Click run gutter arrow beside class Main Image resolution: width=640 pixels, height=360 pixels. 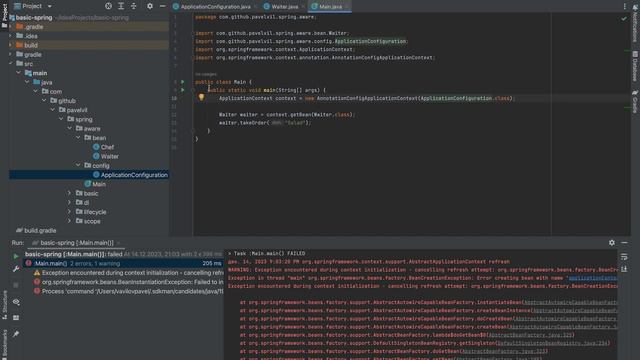(x=182, y=82)
